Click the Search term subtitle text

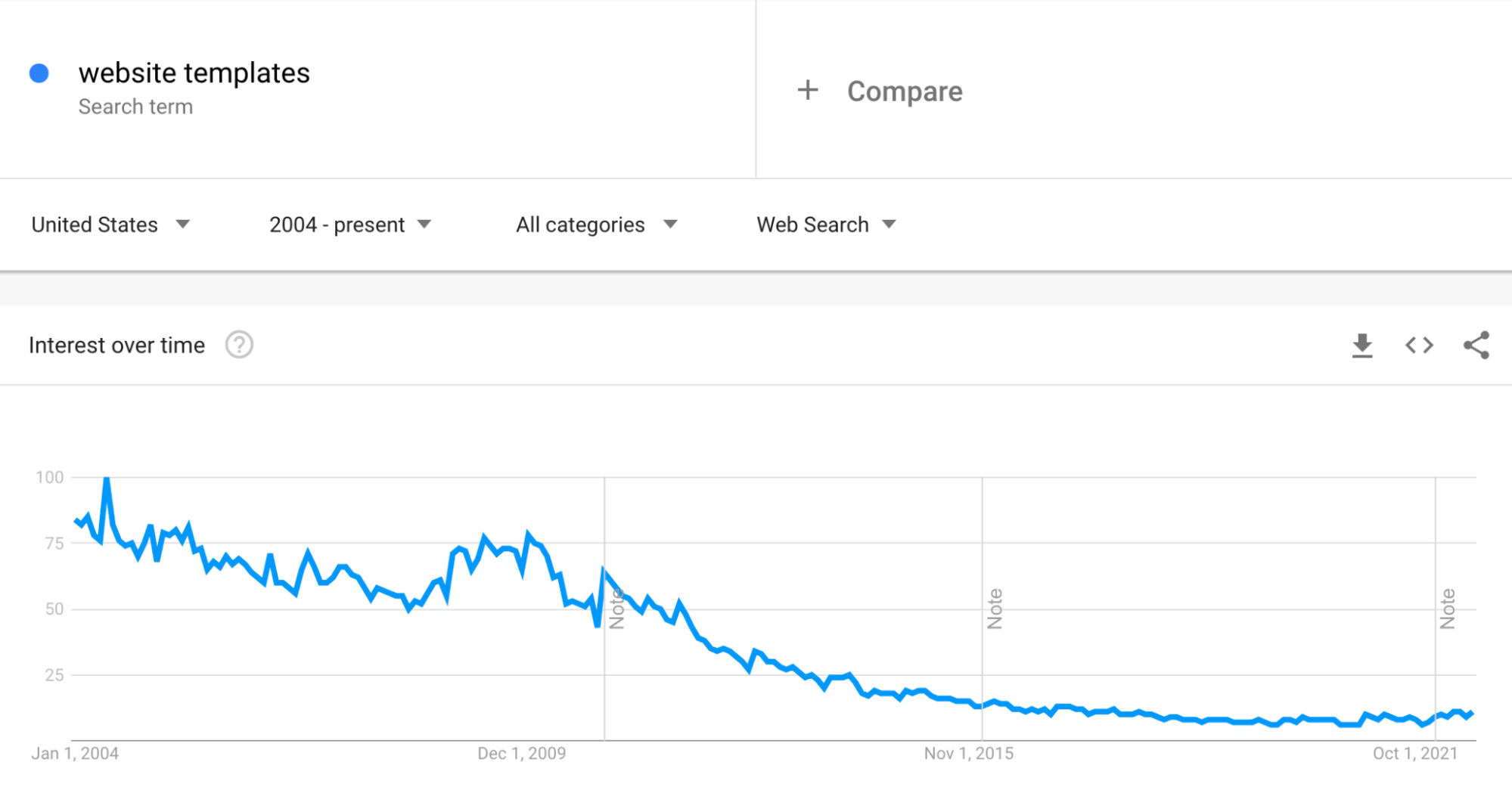[135, 107]
